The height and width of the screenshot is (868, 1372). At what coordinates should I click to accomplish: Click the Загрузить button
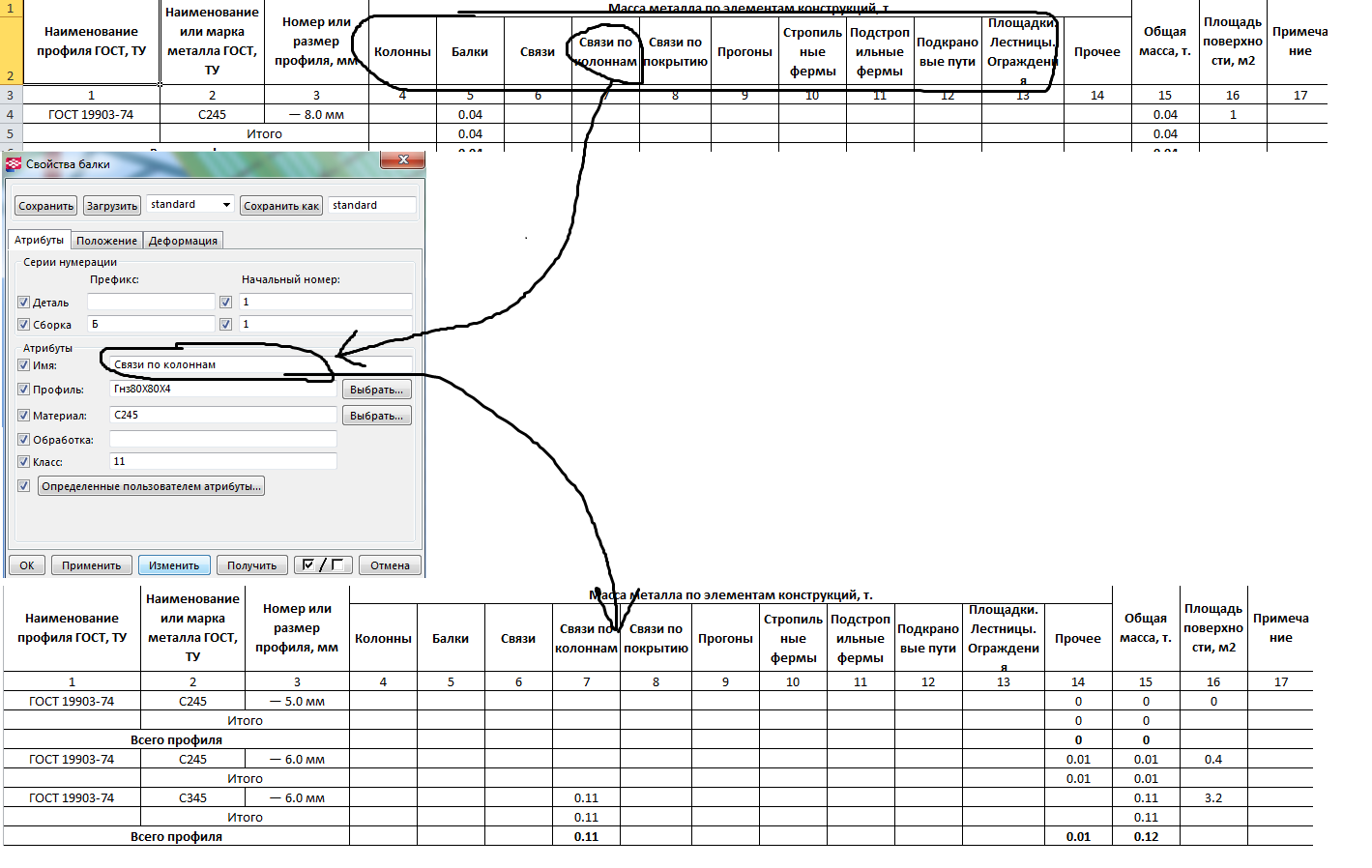point(112,206)
